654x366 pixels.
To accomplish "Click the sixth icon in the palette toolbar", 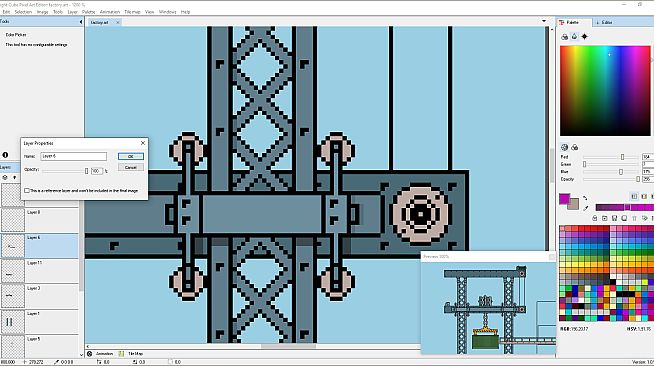I will point(644,218).
